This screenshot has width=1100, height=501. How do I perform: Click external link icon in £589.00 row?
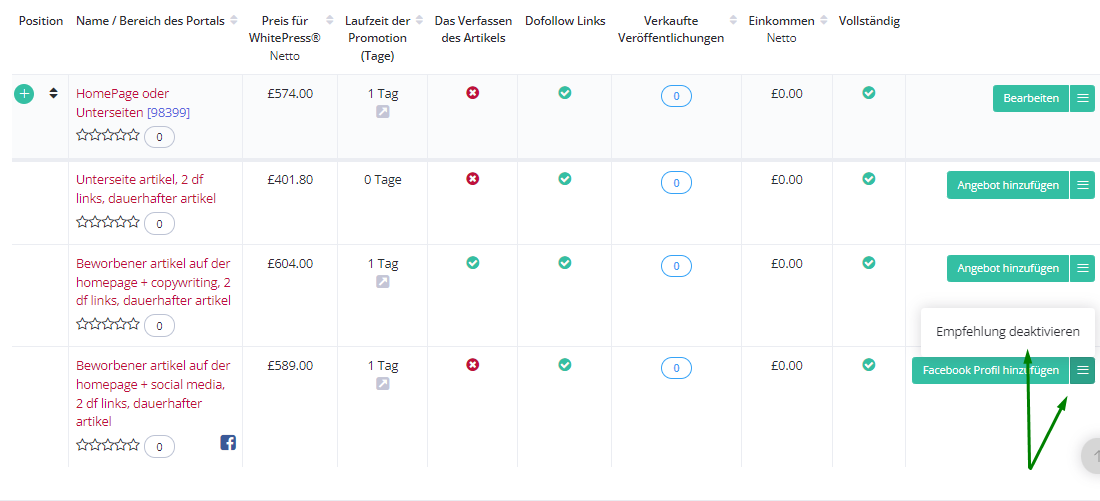tap(382, 384)
